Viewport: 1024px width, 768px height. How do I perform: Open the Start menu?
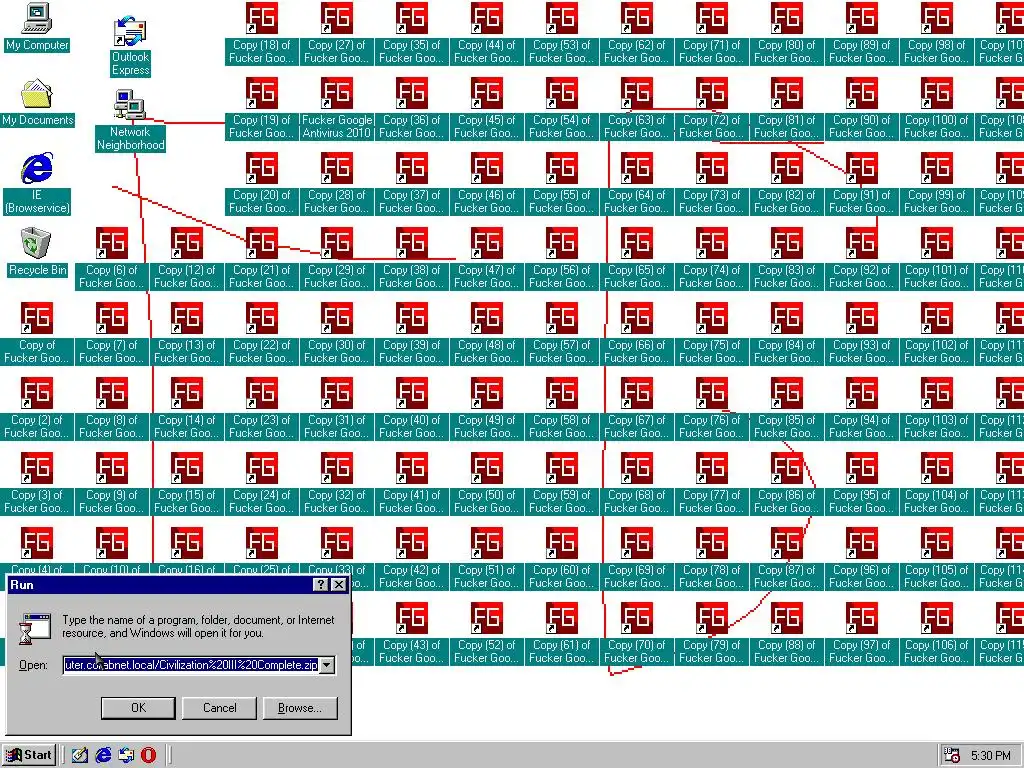point(29,755)
